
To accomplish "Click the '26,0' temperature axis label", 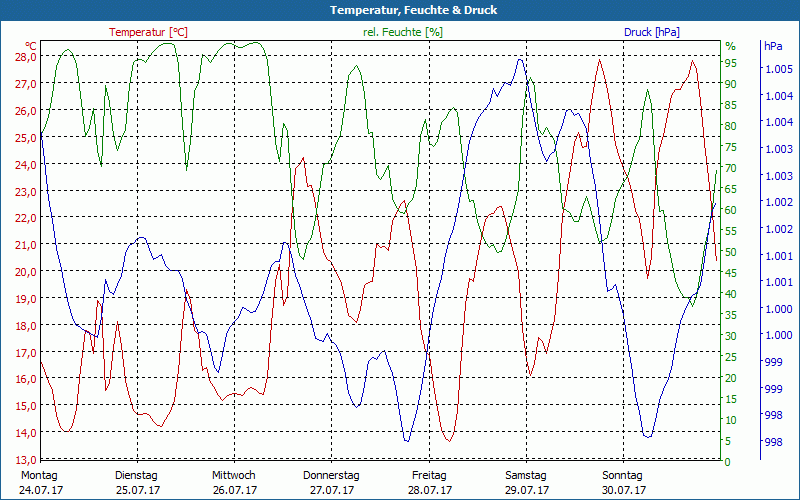I will [26, 111].
